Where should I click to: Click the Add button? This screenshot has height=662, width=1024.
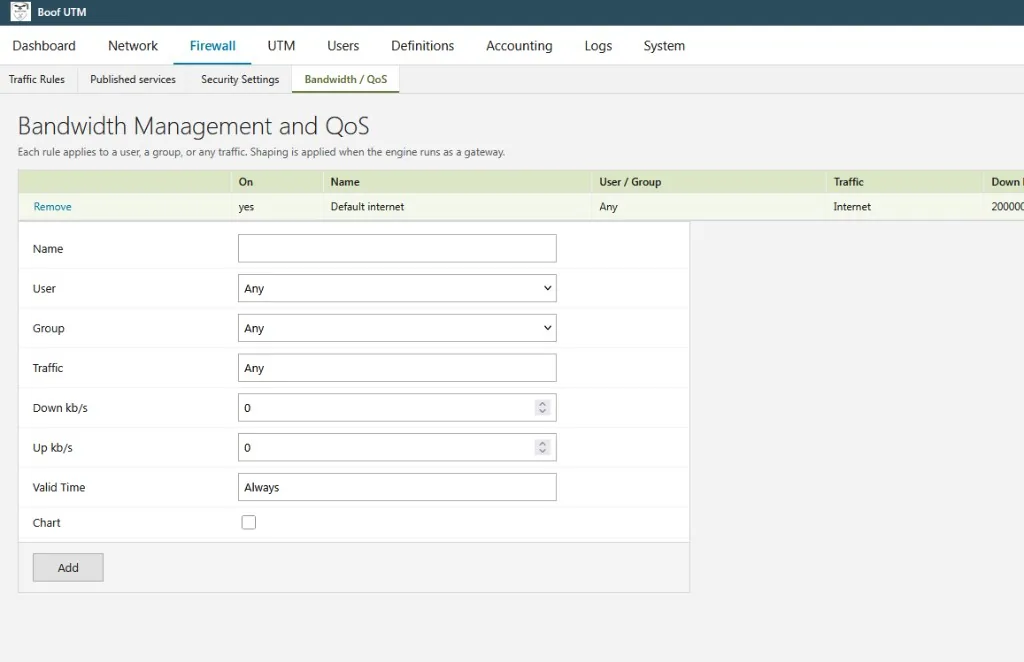coord(68,567)
